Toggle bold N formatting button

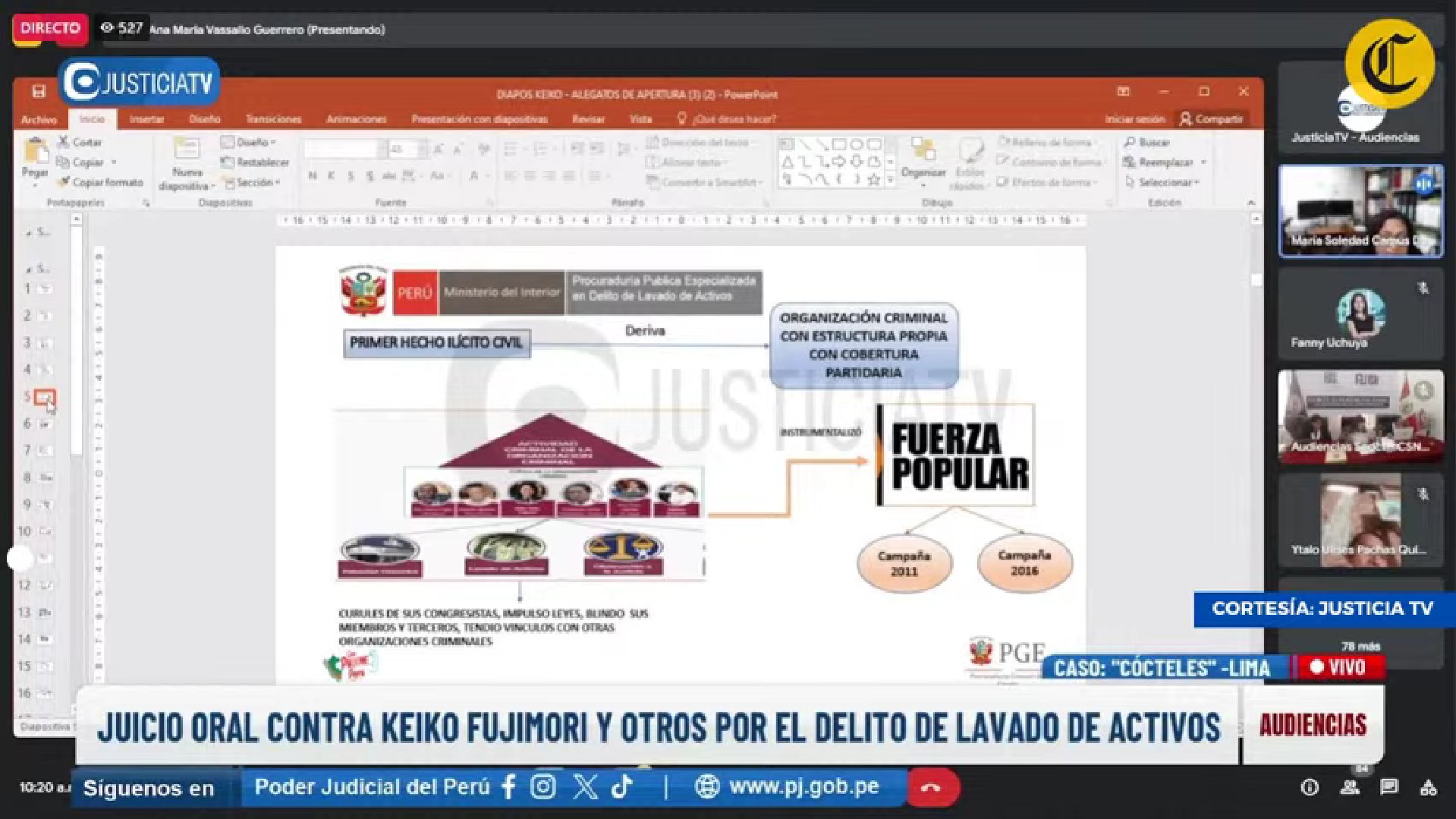[x=313, y=176]
